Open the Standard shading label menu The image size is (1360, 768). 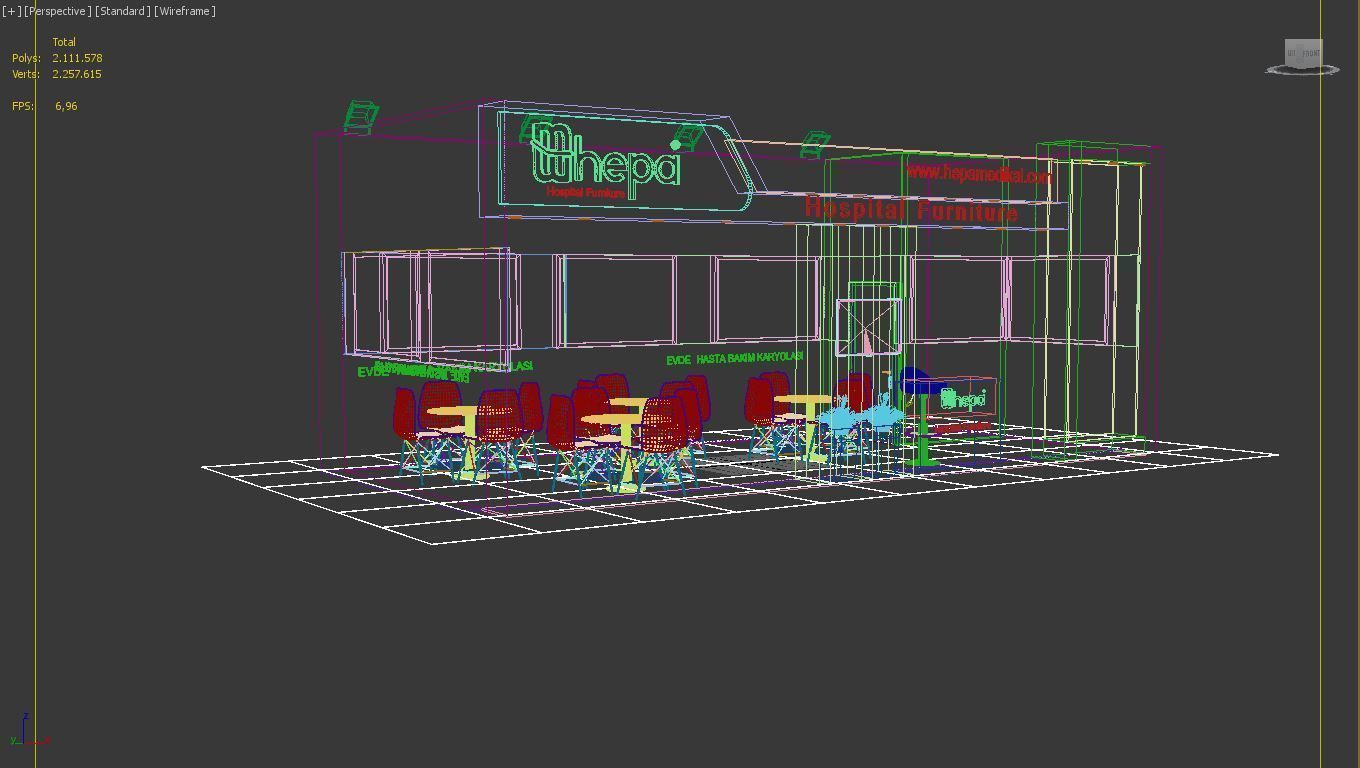pos(123,11)
